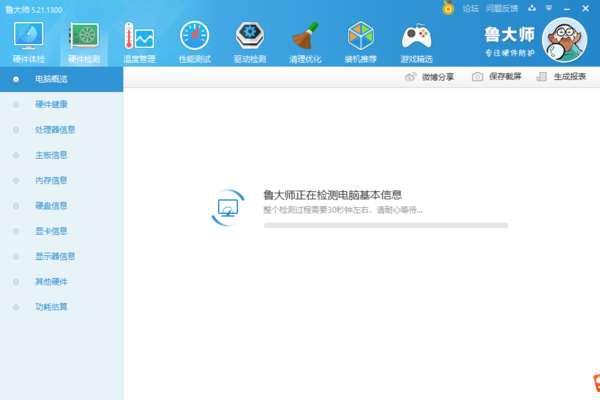Viewport: 600px width, 400px height.
Task: Open 显卡信息 in the sidebar
Action: pyautogui.click(x=51, y=231)
